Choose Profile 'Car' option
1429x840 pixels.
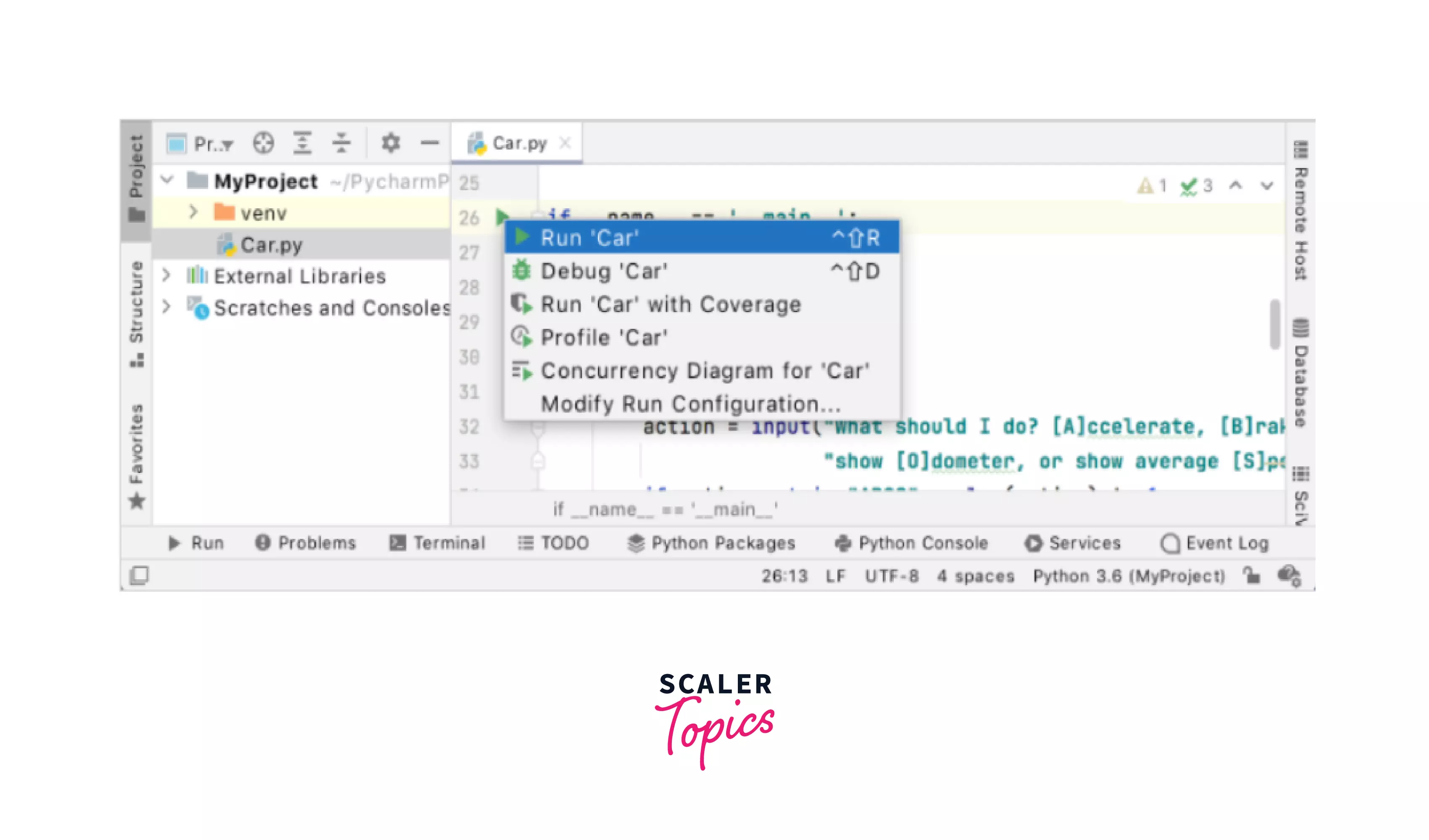coord(701,337)
